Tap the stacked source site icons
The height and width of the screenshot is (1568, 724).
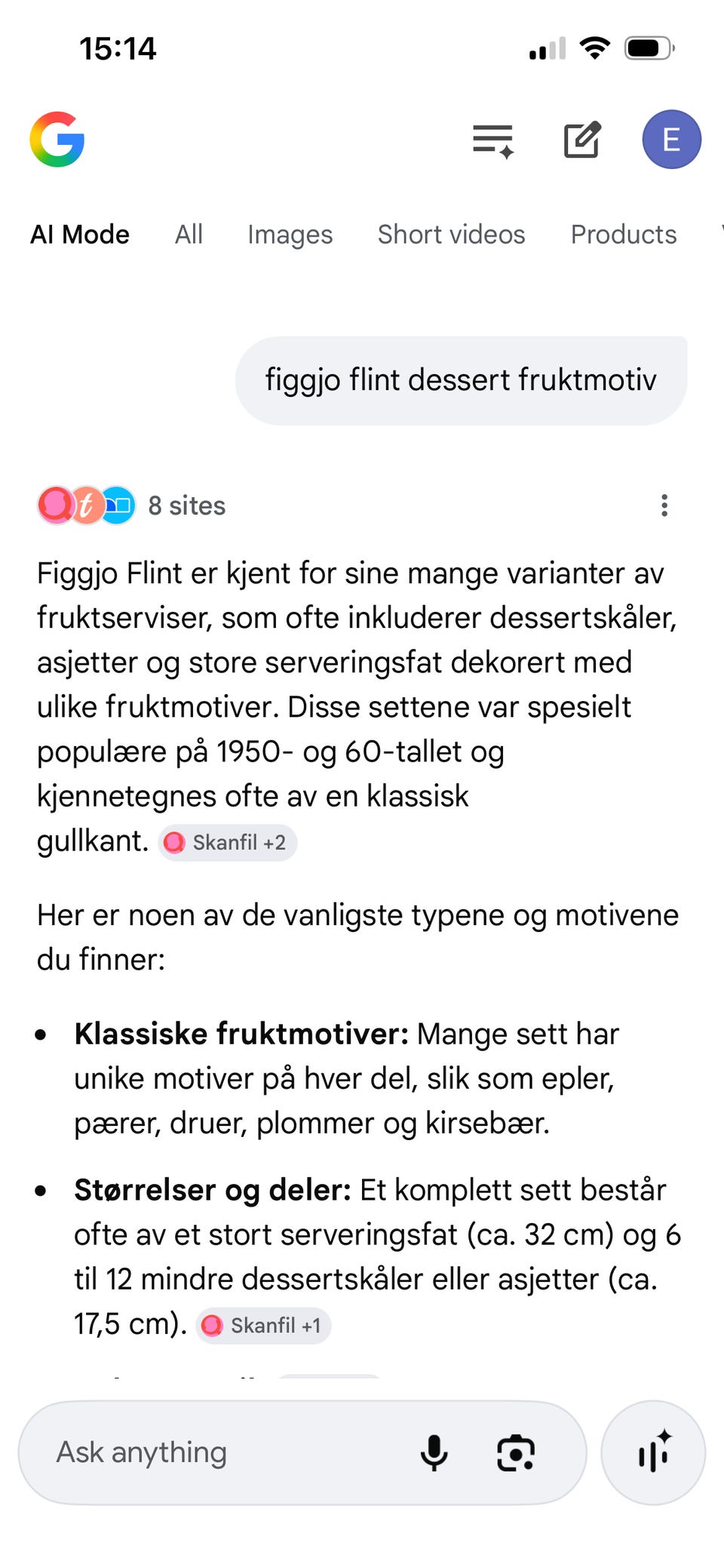tap(87, 506)
